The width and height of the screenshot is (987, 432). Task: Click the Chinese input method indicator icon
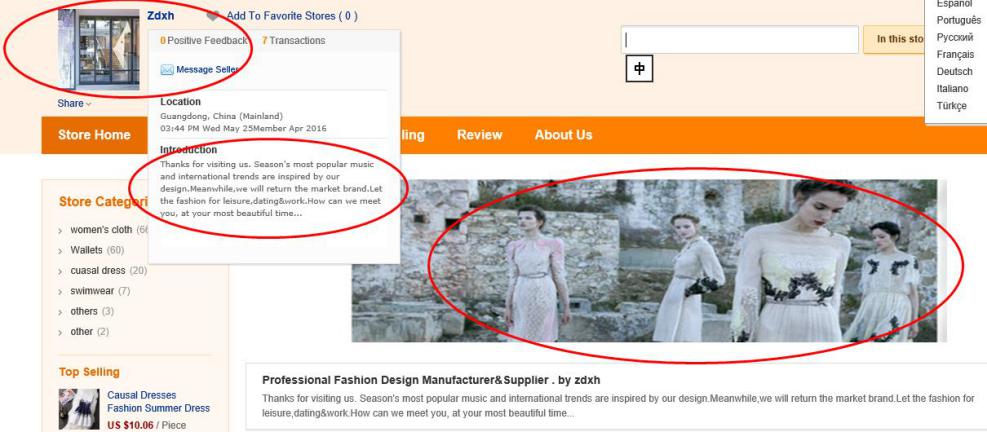point(638,68)
